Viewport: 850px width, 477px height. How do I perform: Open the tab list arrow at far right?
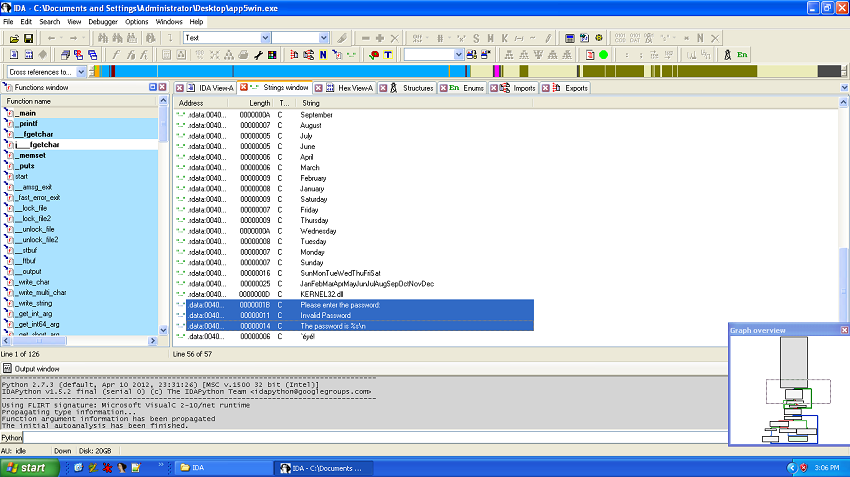click(844, 88)
